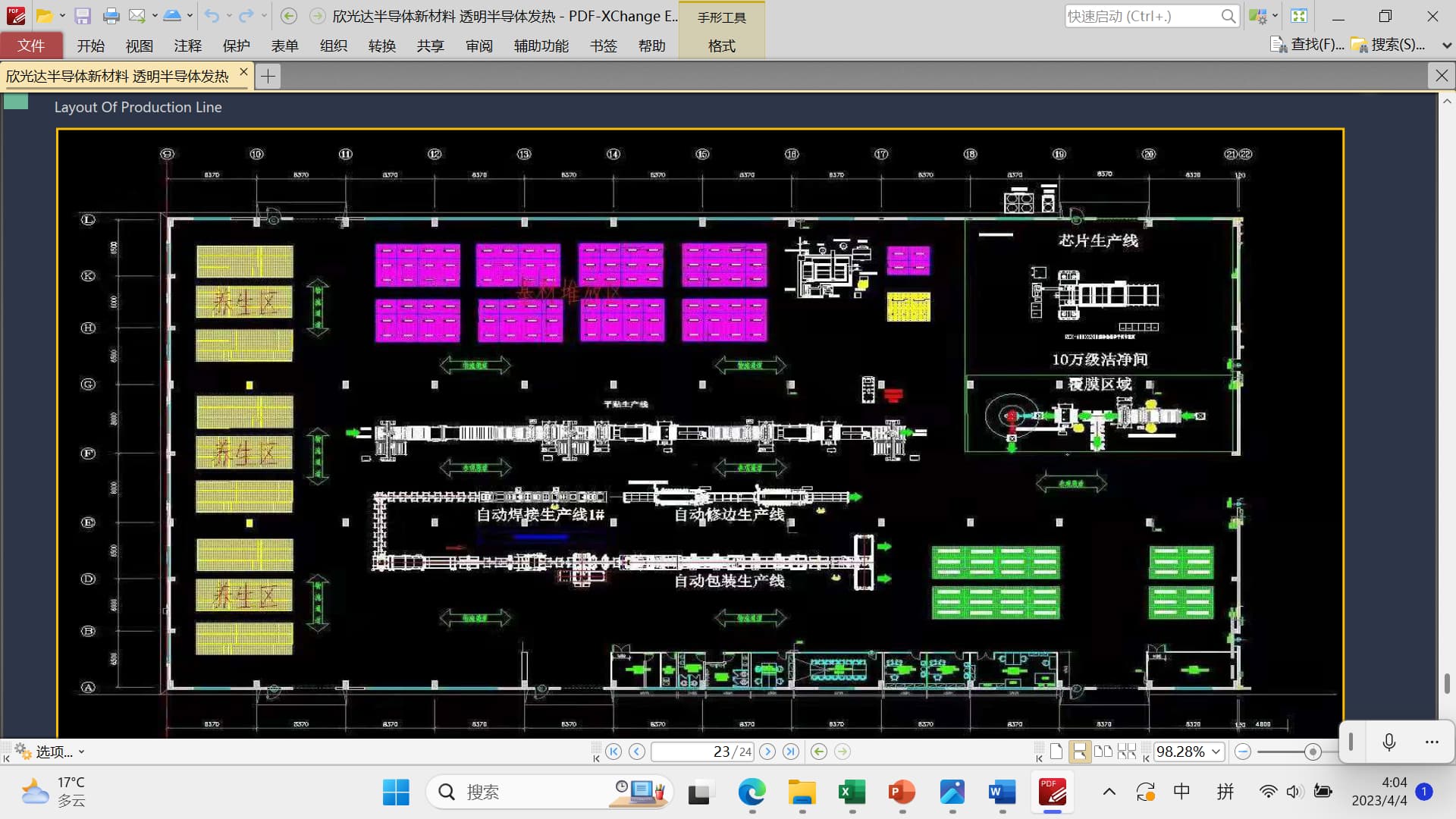Expand the 选项 options dropdown

(x=81, y=752)
